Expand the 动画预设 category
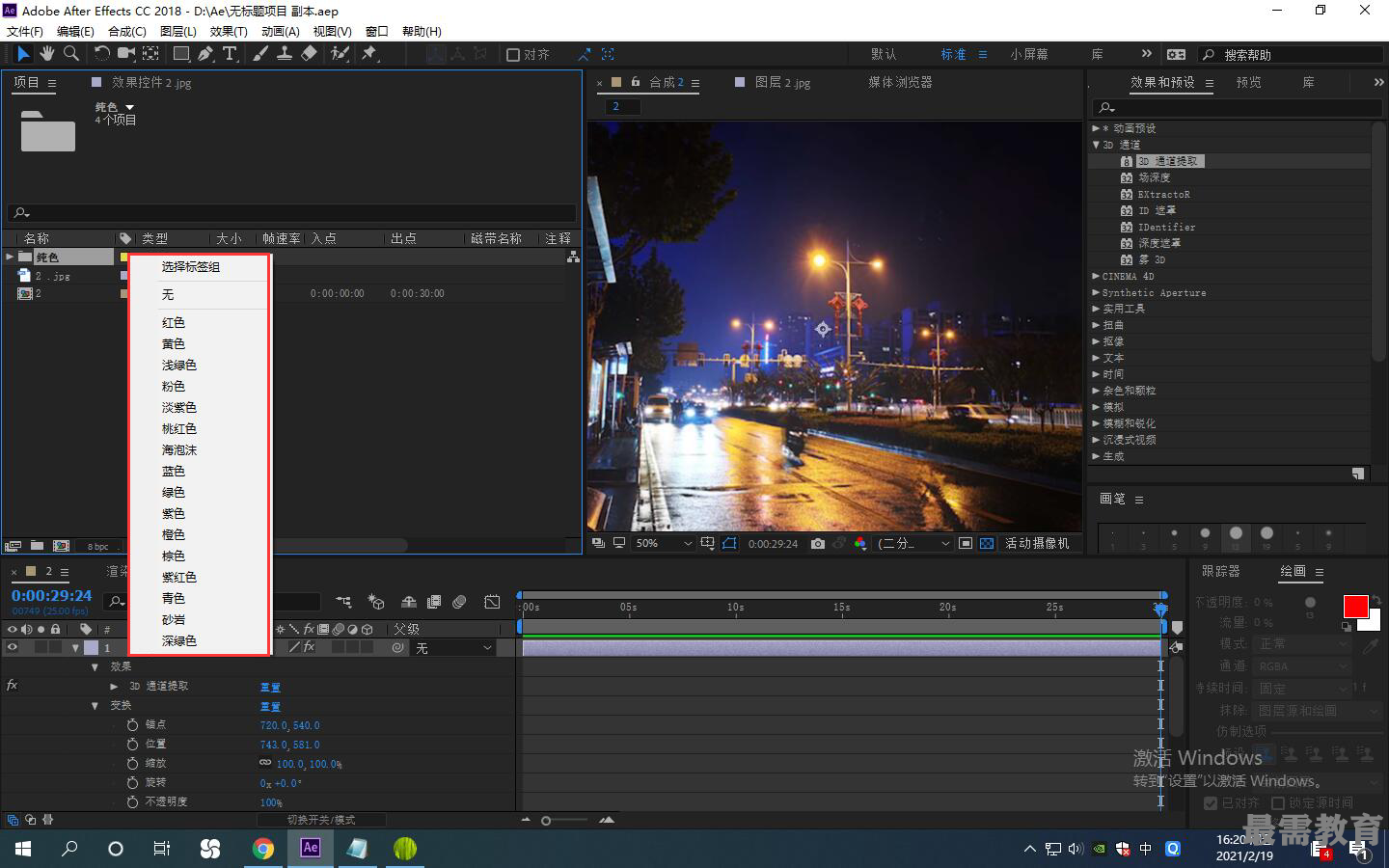 pyautogui.click(x=1096, y=128)
